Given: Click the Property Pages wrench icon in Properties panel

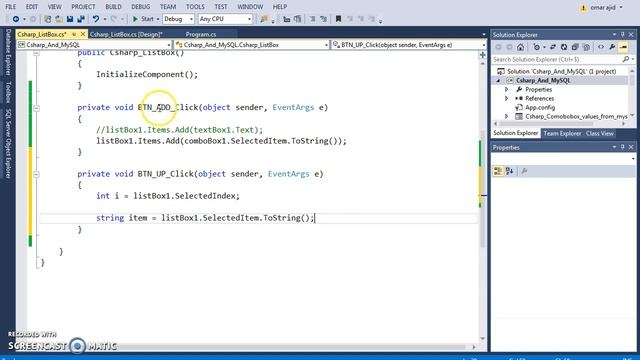Looking at the screenshot, I should pyautogui.click(x=524, y=171).
